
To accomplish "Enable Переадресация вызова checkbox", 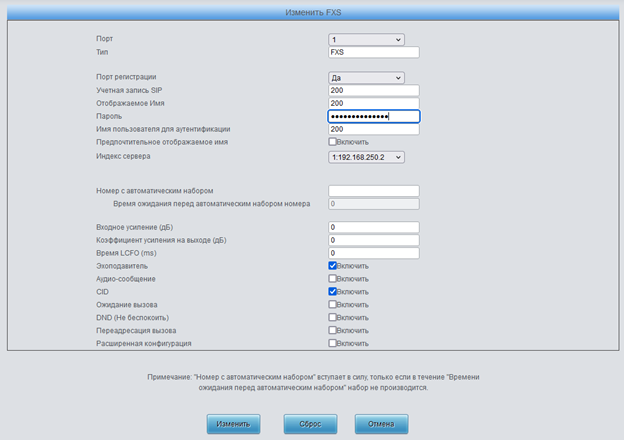I will coord(333,330).
